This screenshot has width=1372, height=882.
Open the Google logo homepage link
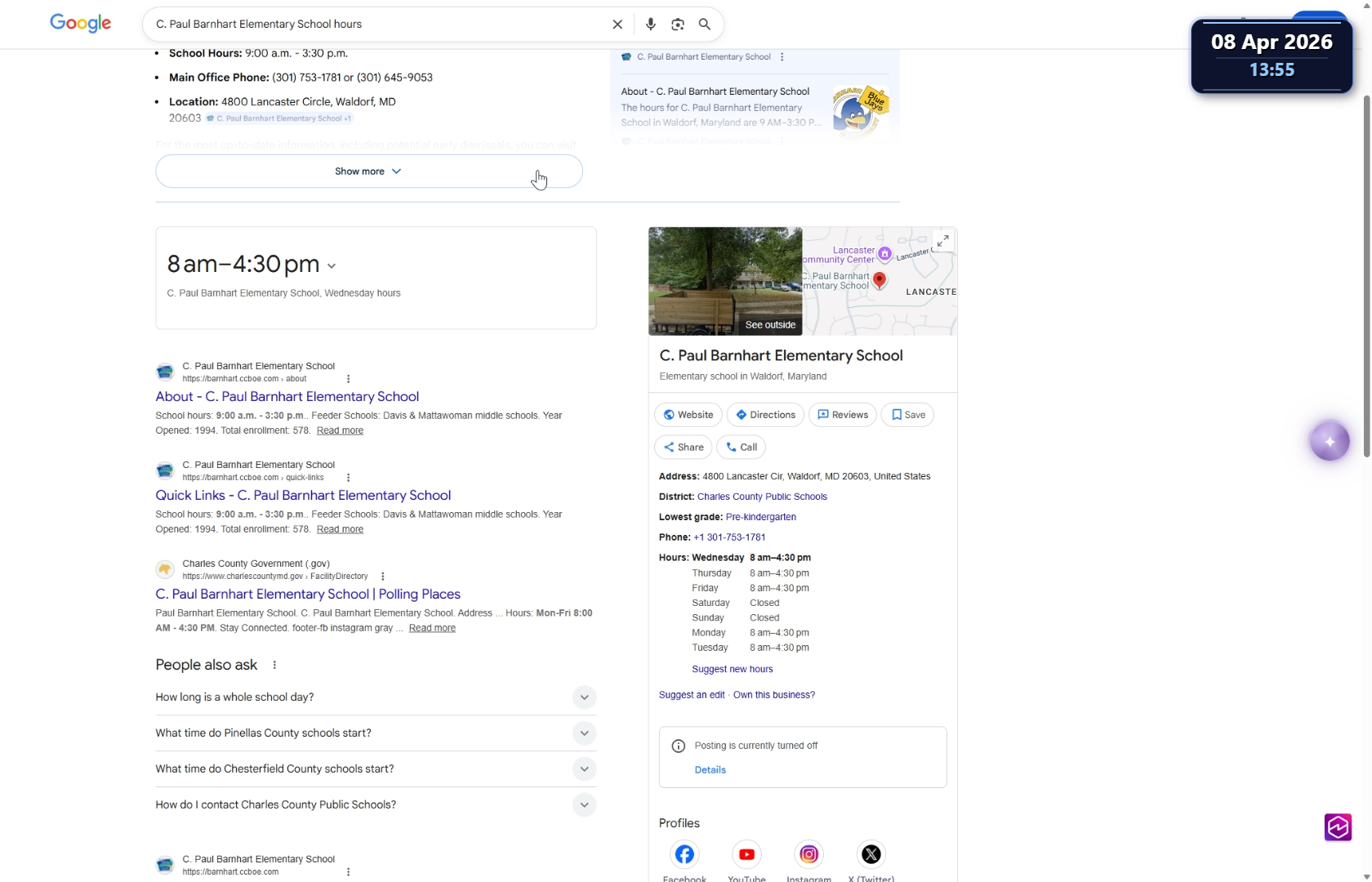click(80, 24)
